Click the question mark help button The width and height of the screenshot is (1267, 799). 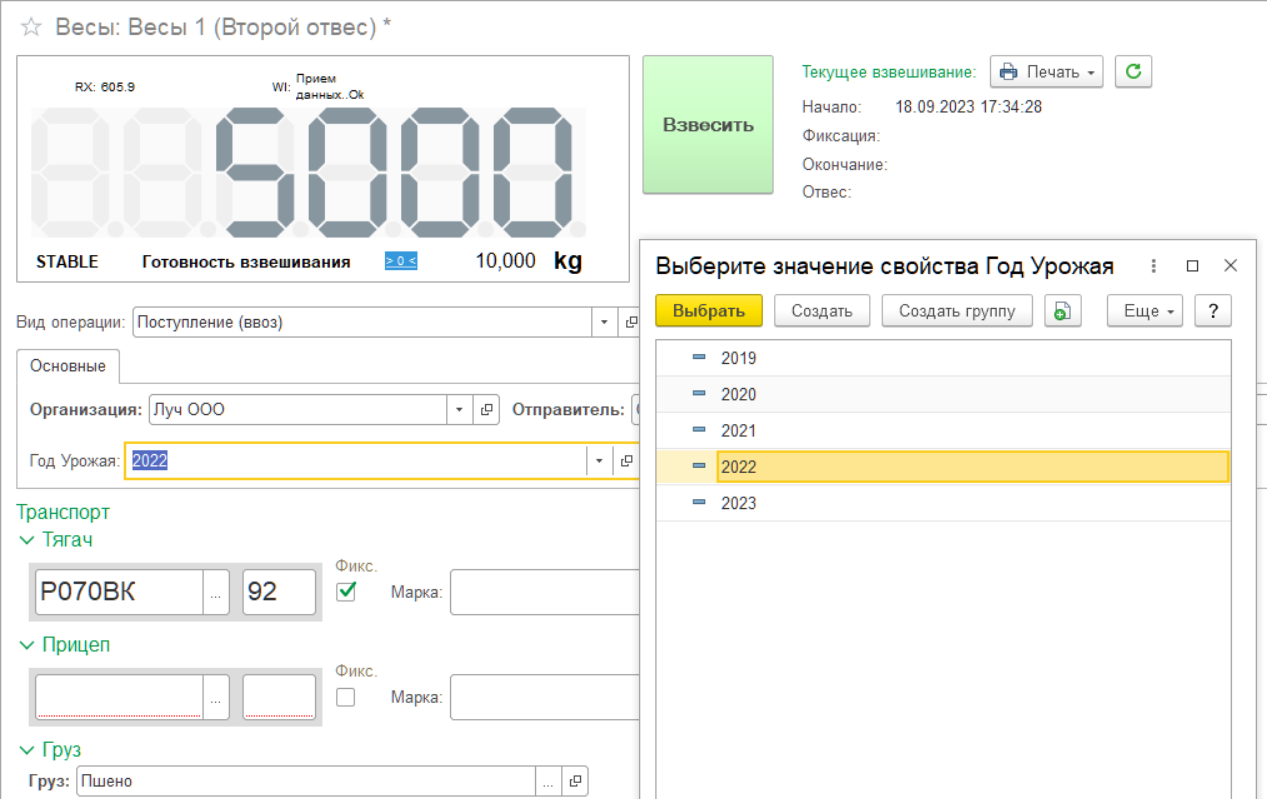[x=1213, y=311]
